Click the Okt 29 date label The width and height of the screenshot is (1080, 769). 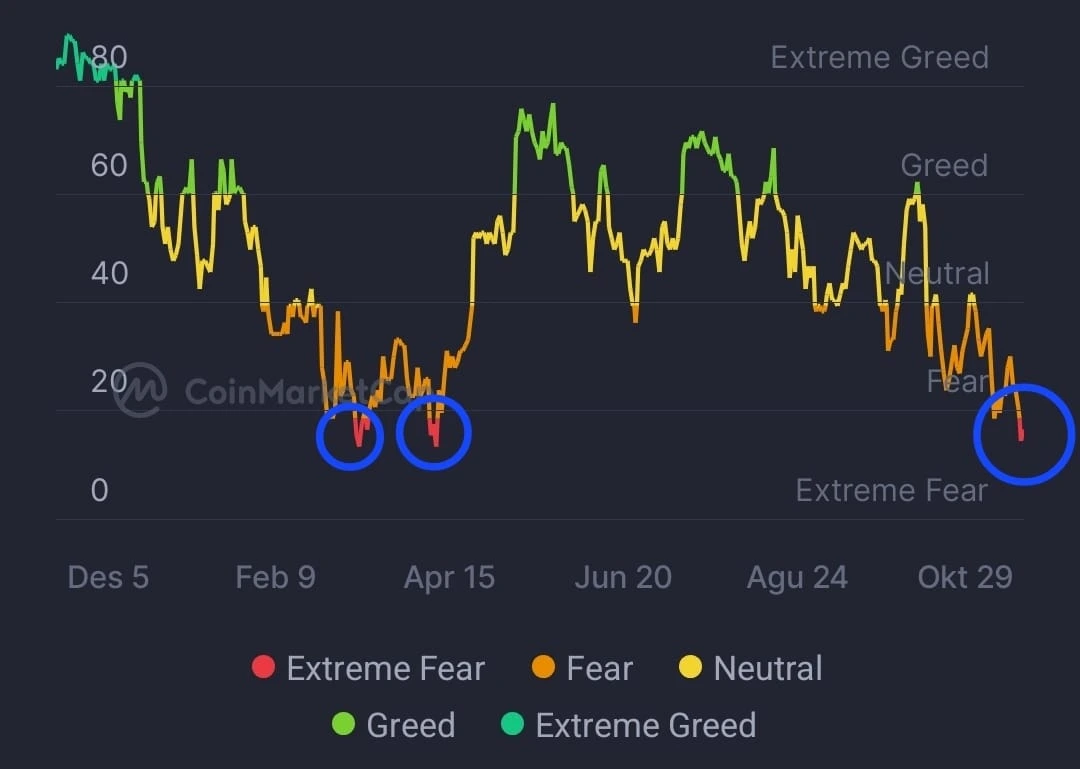[x=965, y=577]
